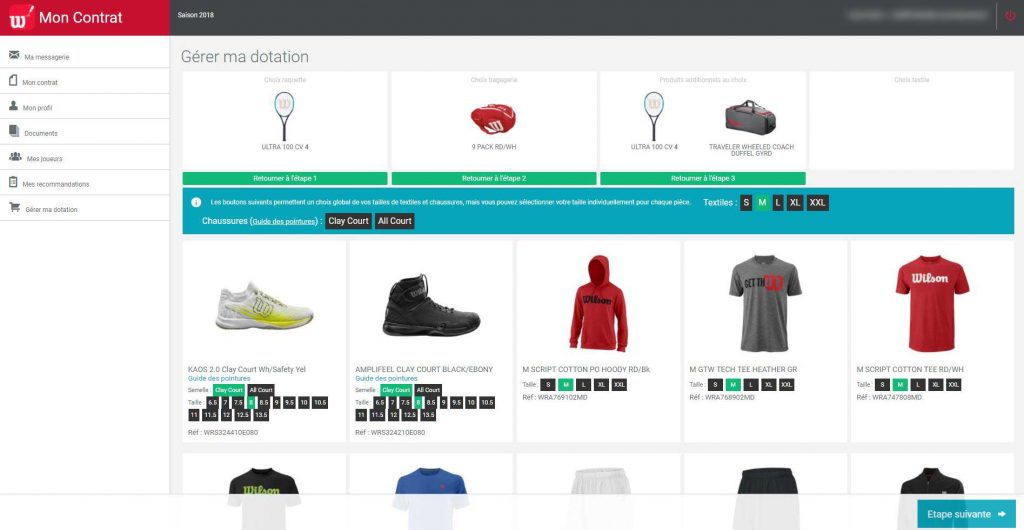Click the Etape suivante button
This screenshot has width=1024, height=530.
[967, 514]
